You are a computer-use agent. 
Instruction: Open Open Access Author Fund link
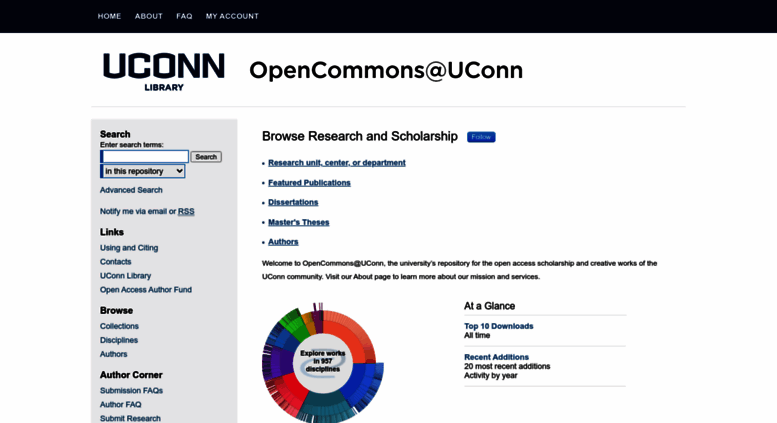146,290
